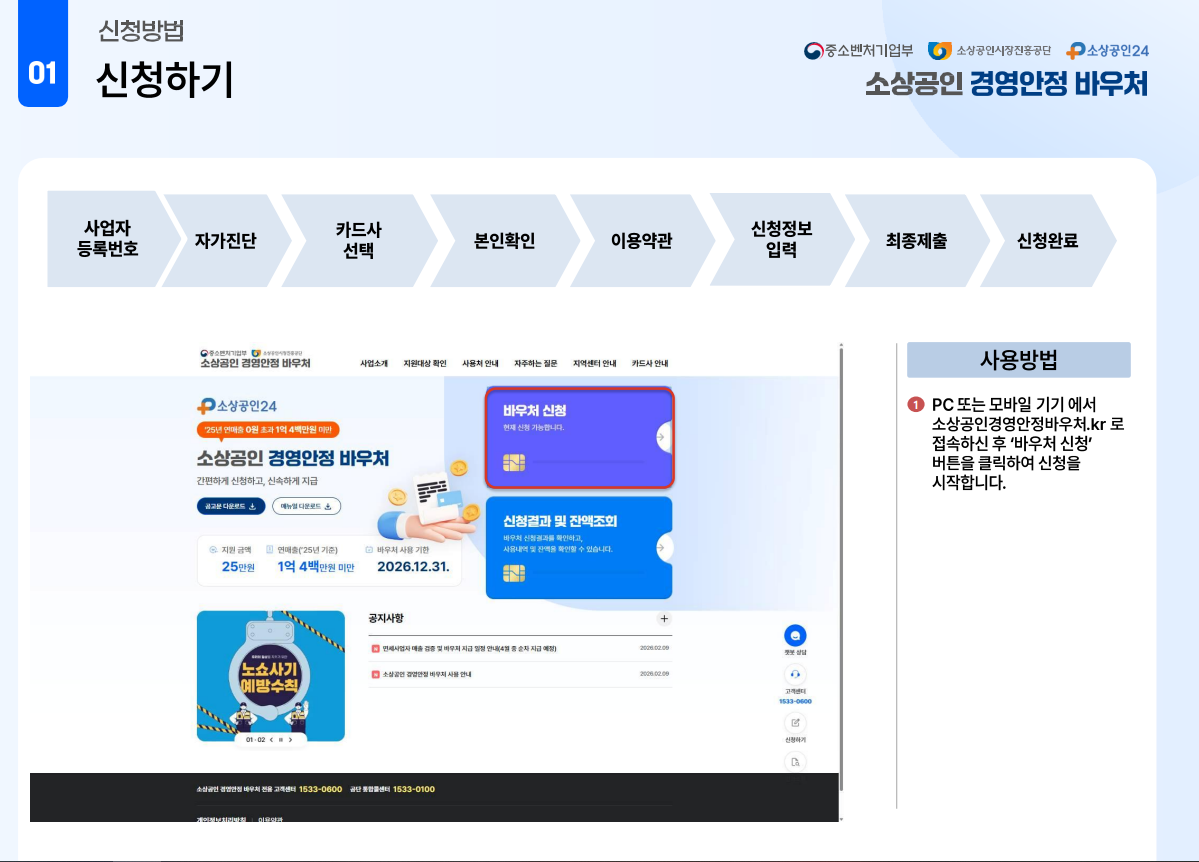
Task: Click the 01 · 02 slide counter
Action: pyautogui.click(x=255, y=740)
